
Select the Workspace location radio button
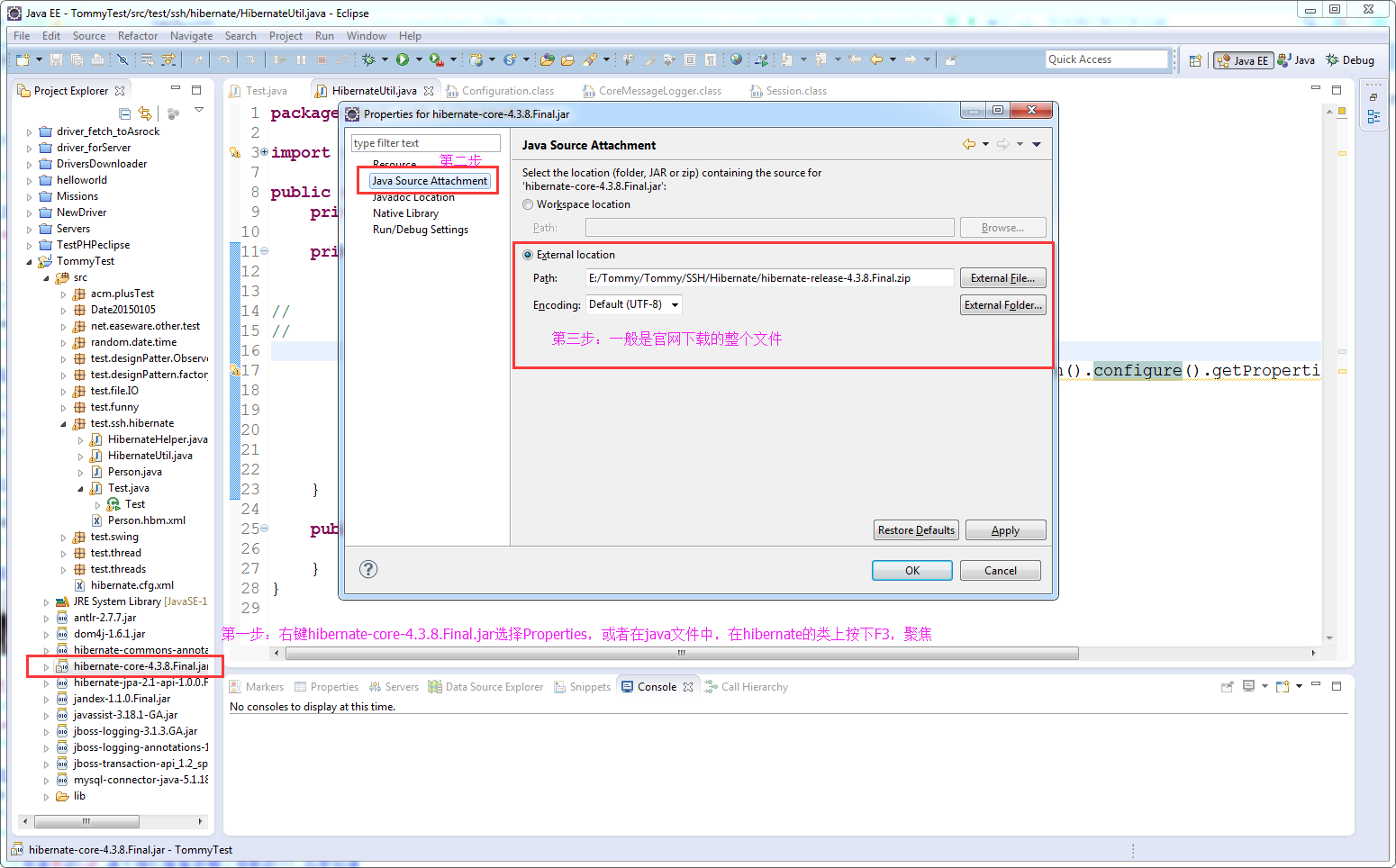tap(528, 204)
